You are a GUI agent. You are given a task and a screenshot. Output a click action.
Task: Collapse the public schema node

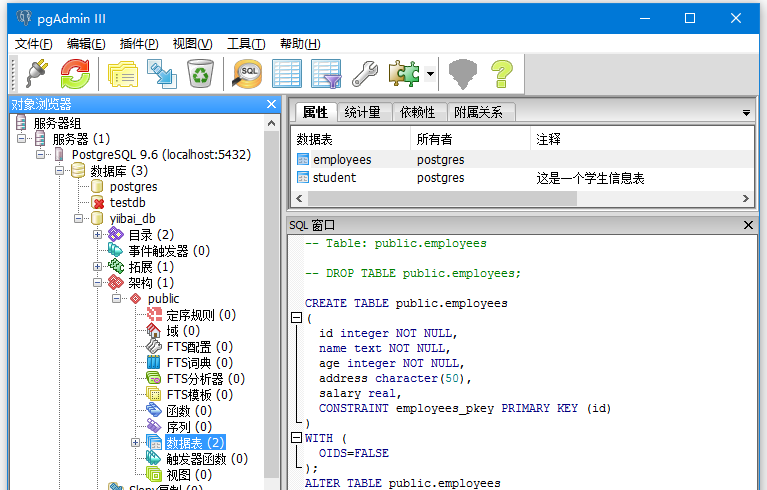(116, 299)
